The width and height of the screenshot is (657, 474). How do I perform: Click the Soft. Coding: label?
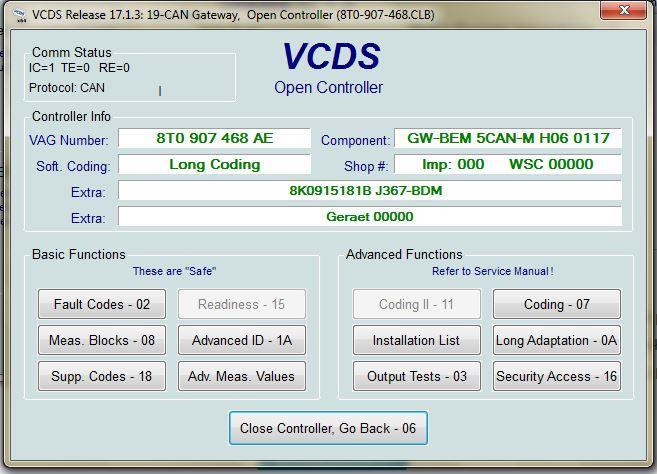click(x=73, y=166)
